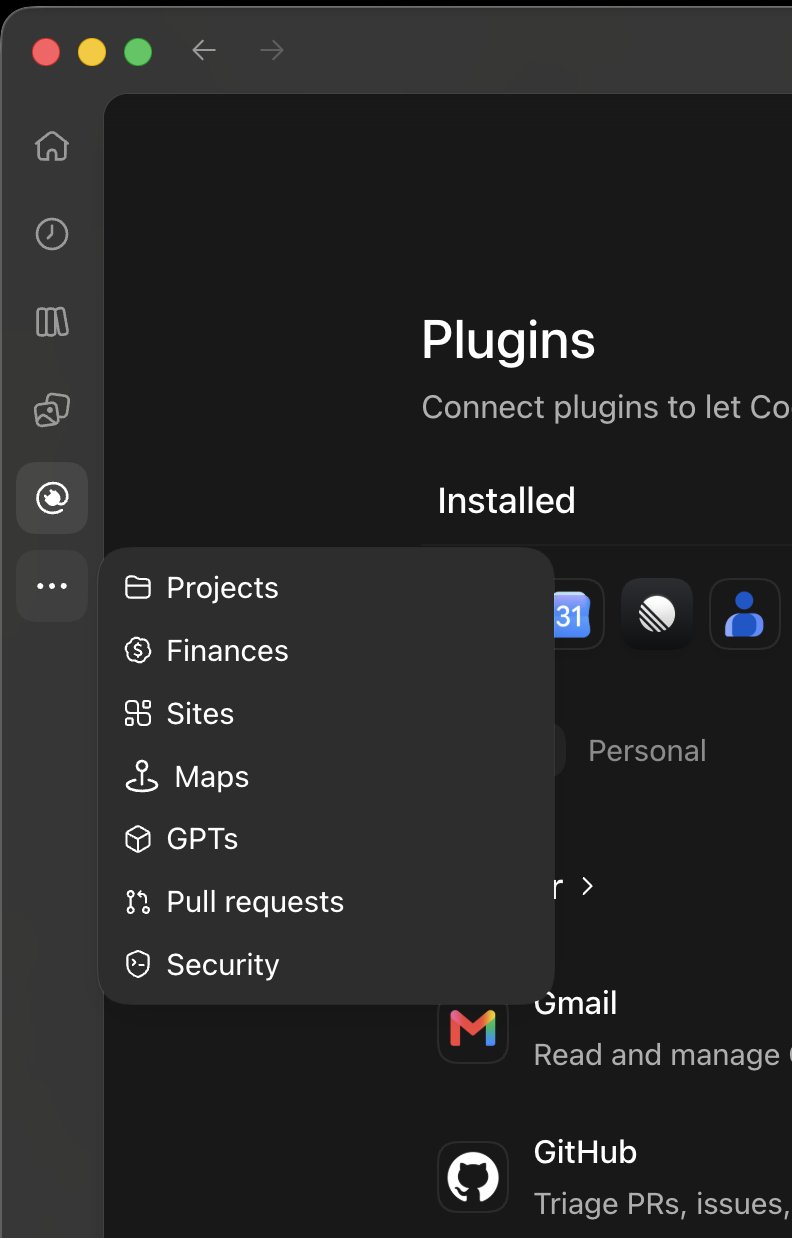The width and height of the screenshot is (792, 1238).
Task: Select the highlighted plugins sidebar icon
Action: [x=52, y=498]
